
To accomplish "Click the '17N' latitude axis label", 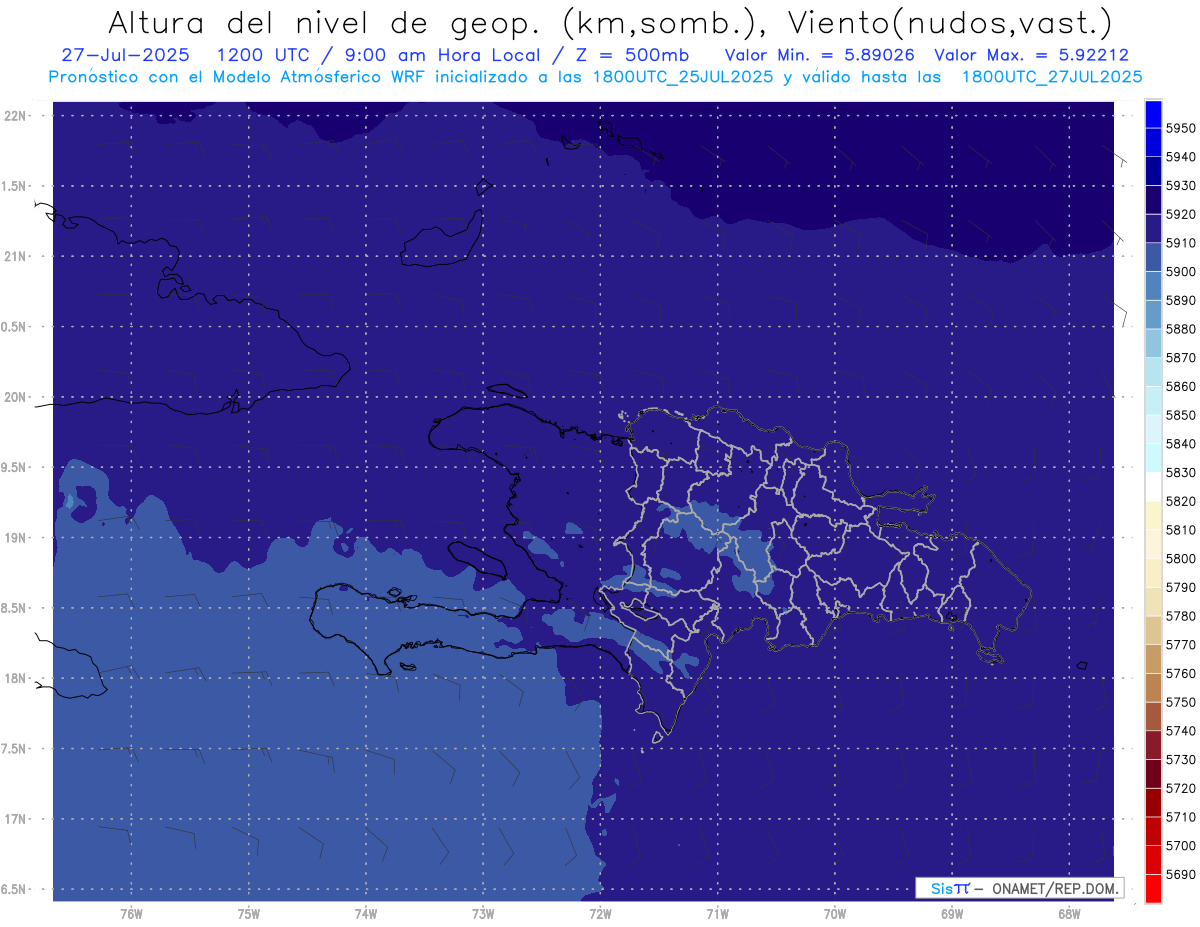I will (x=16, y=819).
